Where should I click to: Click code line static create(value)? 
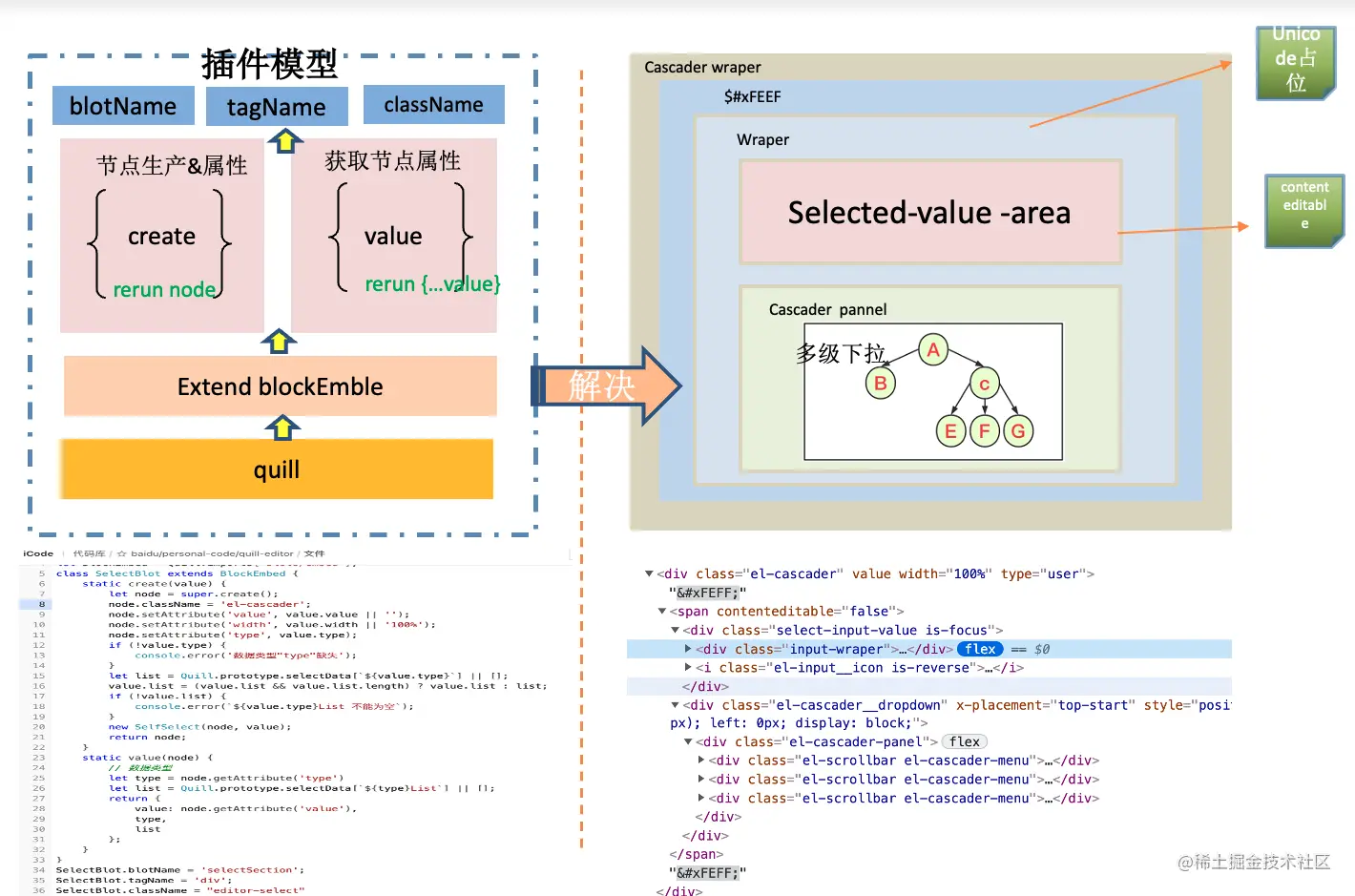coord(154,584)
